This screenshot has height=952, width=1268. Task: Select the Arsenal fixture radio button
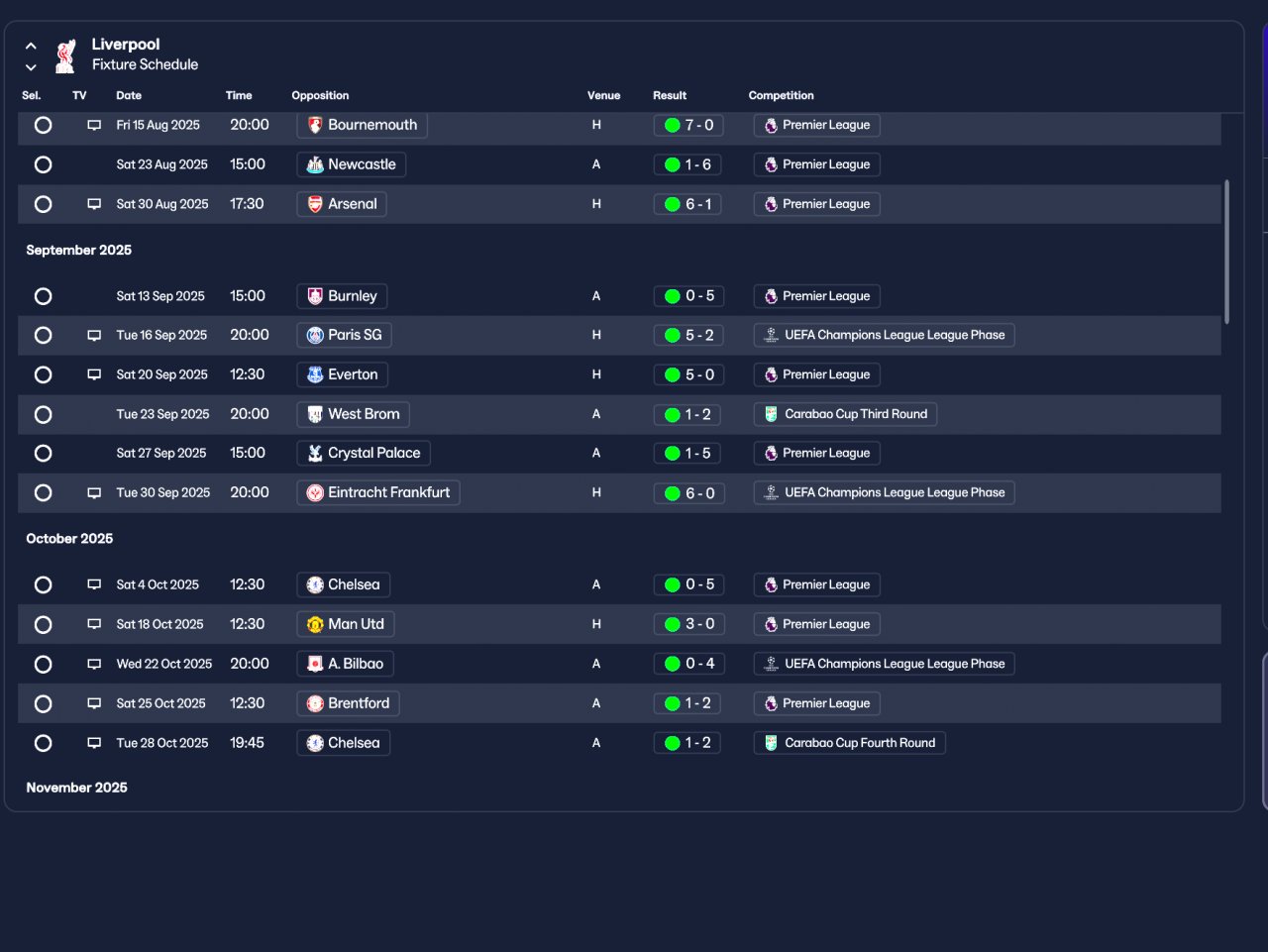tap(43, 204)
